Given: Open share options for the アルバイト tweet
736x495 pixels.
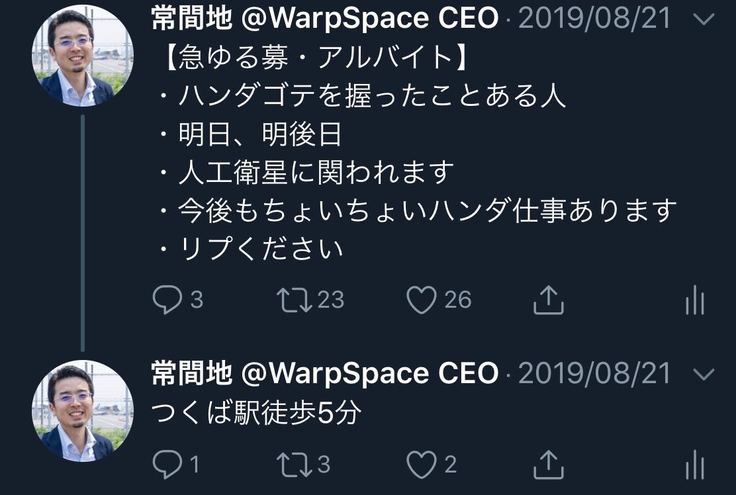Looking at the screenshot, I should click(x=549, y=300).
